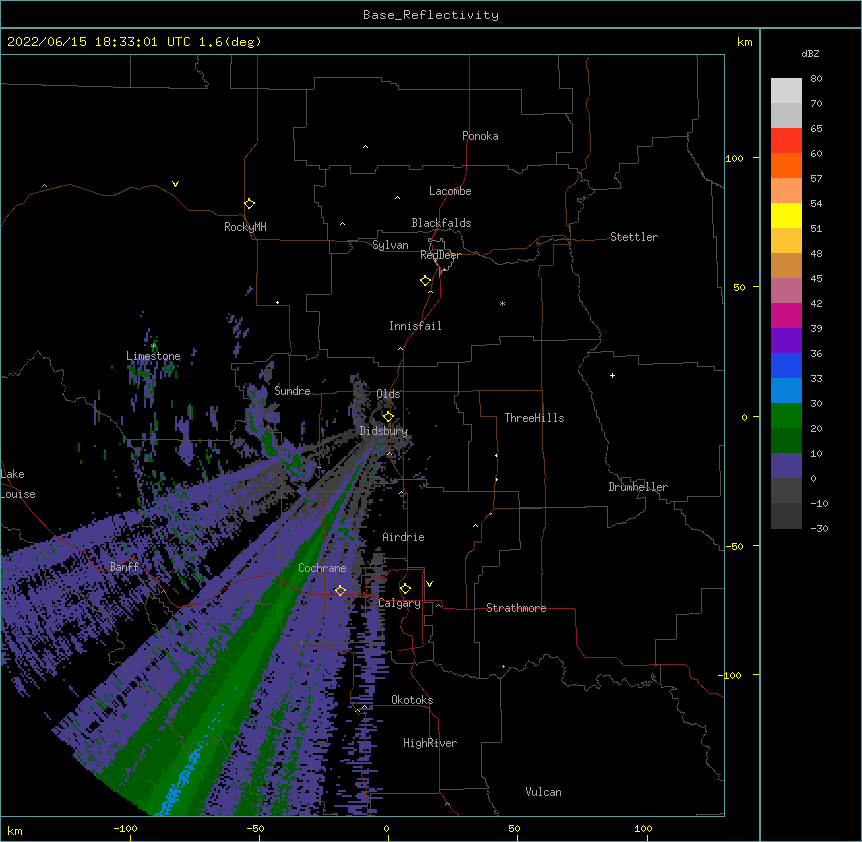
Task: Select the Stettler city label
Action: (x=634, y=237)
